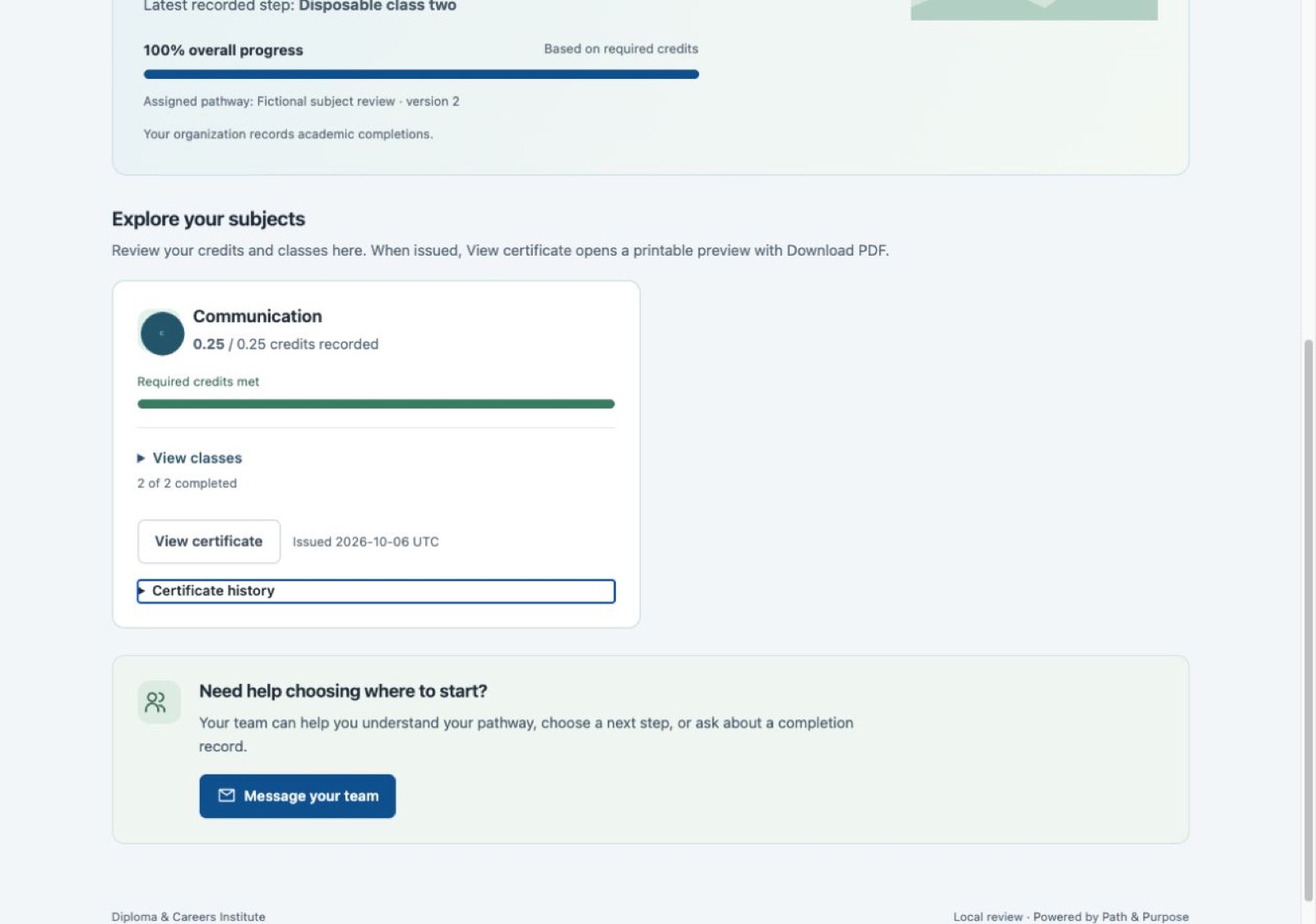
Task: Click the "Powered by Path & Purpose" footer text
Action: [x=1110, y=917]
